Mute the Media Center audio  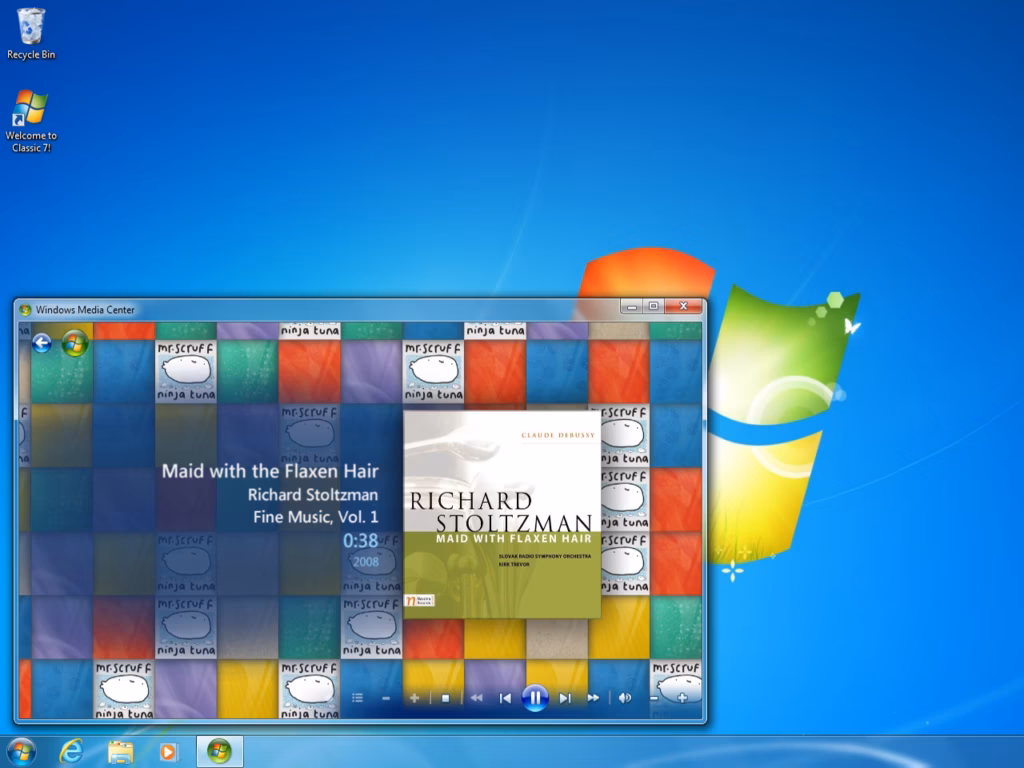coord(624,698)
